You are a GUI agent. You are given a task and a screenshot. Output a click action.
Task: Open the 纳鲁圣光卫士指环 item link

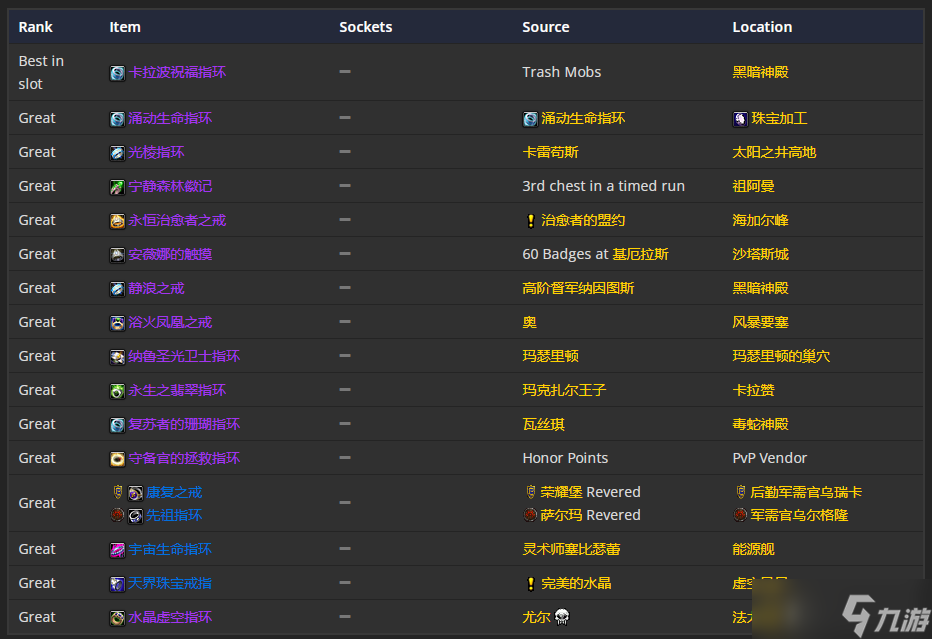[x=184, y=357]
